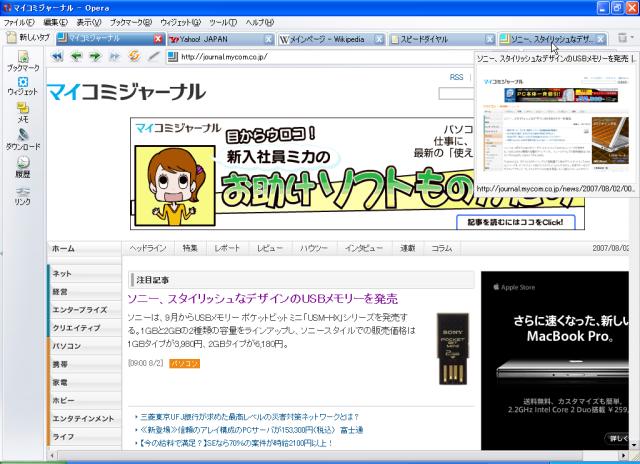The width and height of the screenshot is (640, 464).
Task: Select the 携帯 sidebar category
Action: [x=84, y=364]
